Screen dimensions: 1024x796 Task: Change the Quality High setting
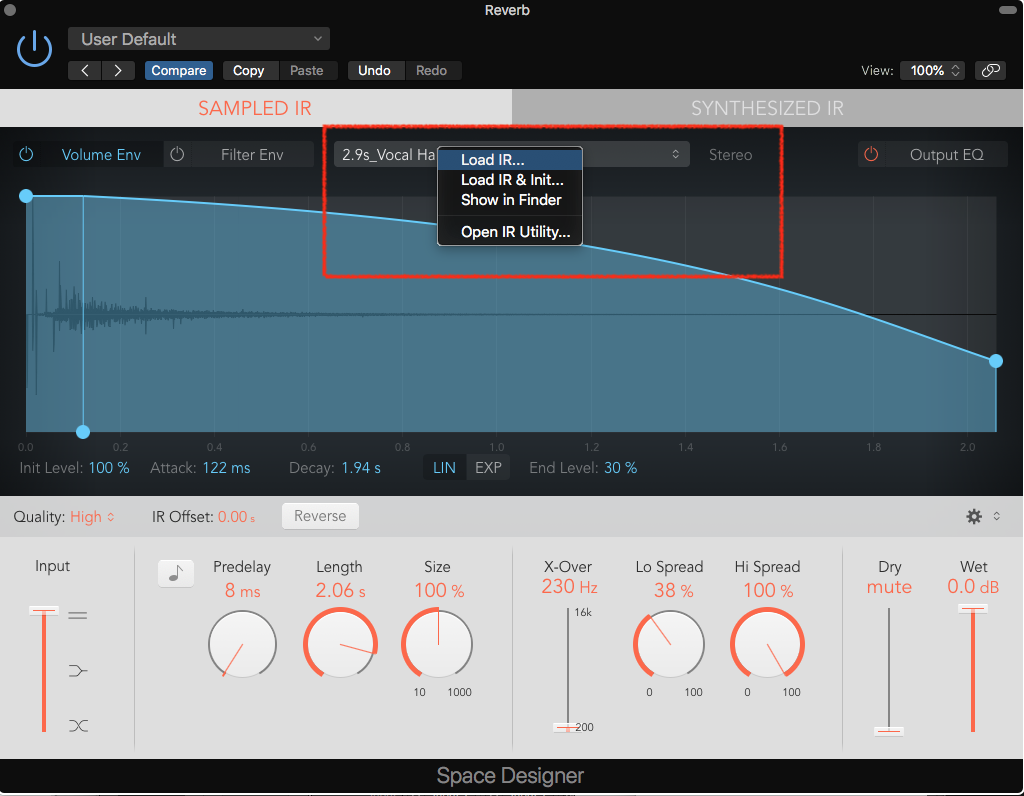(x=92, y=517)
